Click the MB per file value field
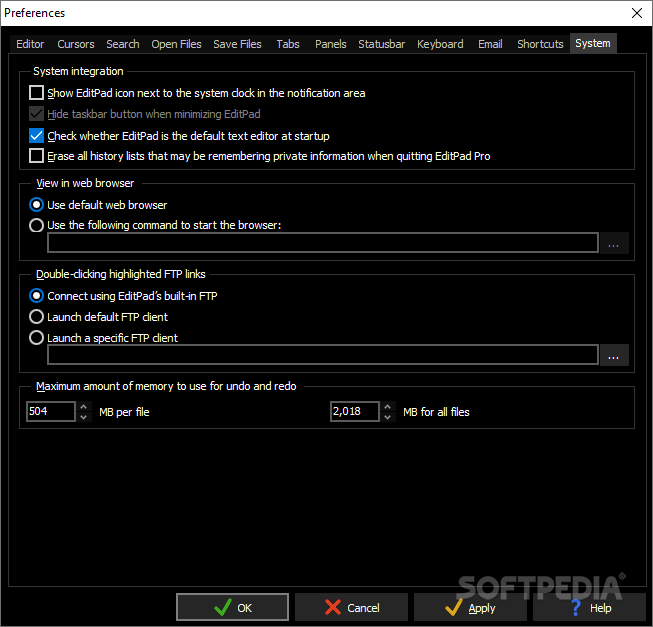The image size is (653, 627). point(51,411)
